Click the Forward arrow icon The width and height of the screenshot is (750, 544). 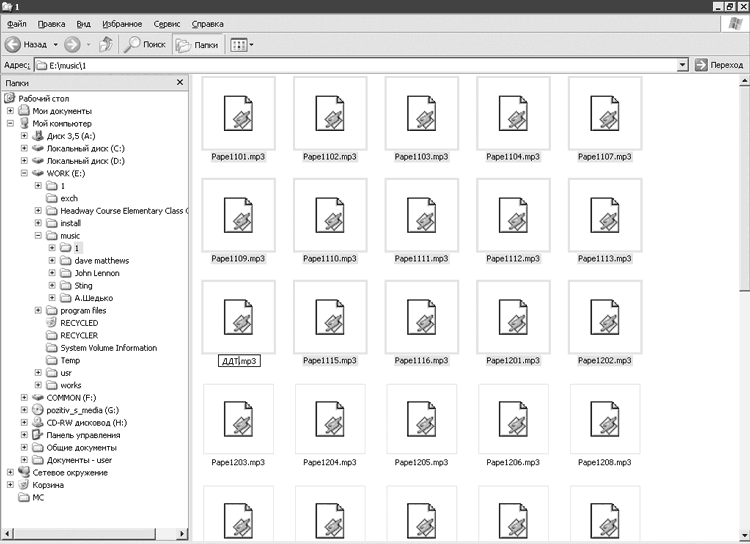tap(72, 45)
